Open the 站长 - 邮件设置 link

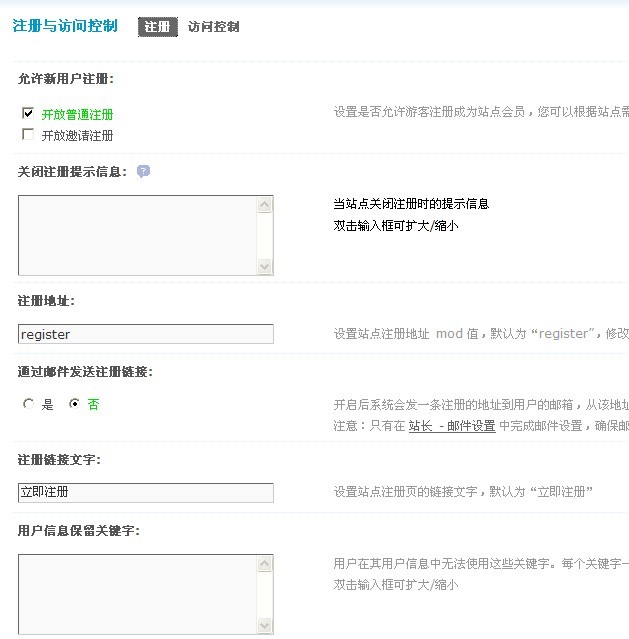[452, 426]
